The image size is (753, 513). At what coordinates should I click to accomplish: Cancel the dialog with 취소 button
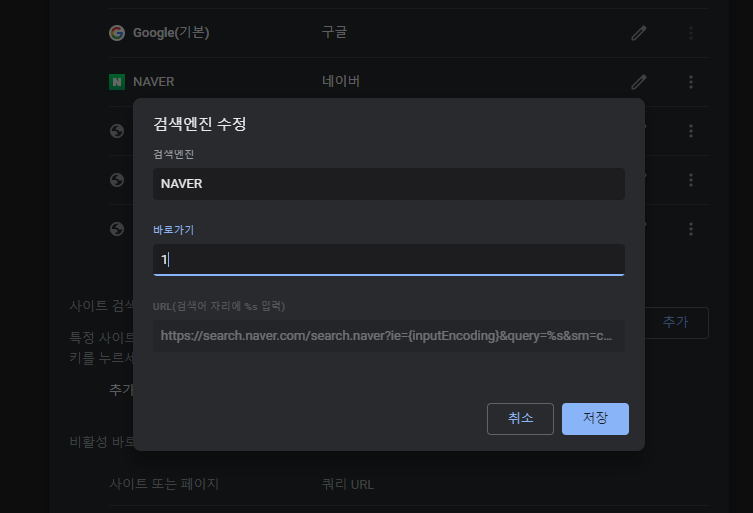tap(520, 419)
